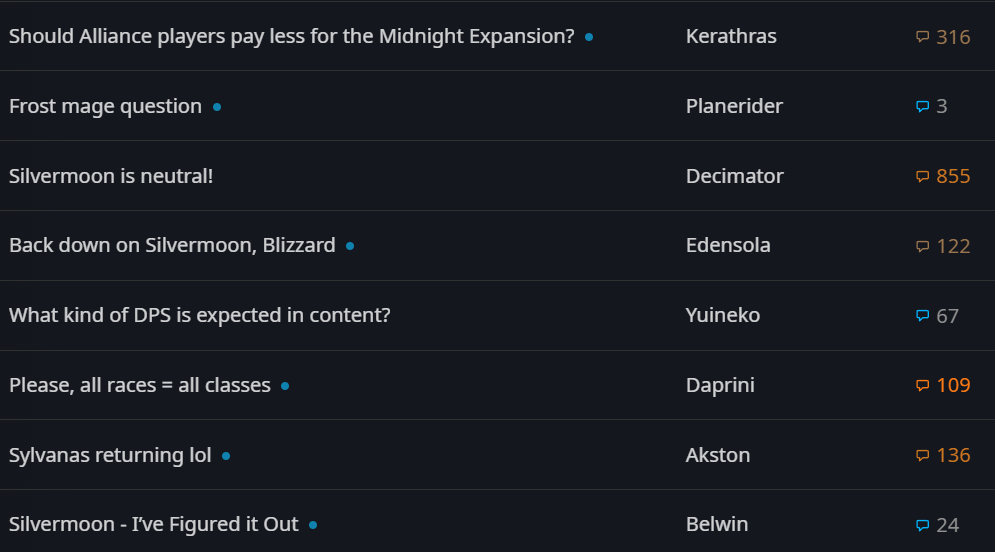Click the unread dot on Edensola's topic
995x552 pixels.
tap(350, 246)
